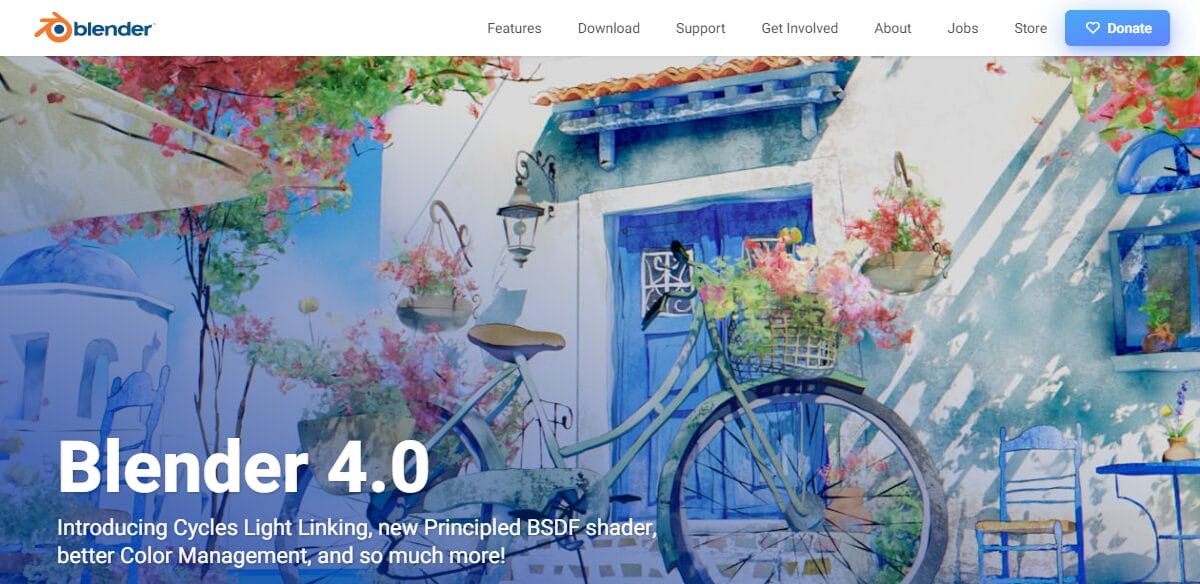Click the orange Blender logo icon
Screen dimensions: 1200x584
point(53,28)
